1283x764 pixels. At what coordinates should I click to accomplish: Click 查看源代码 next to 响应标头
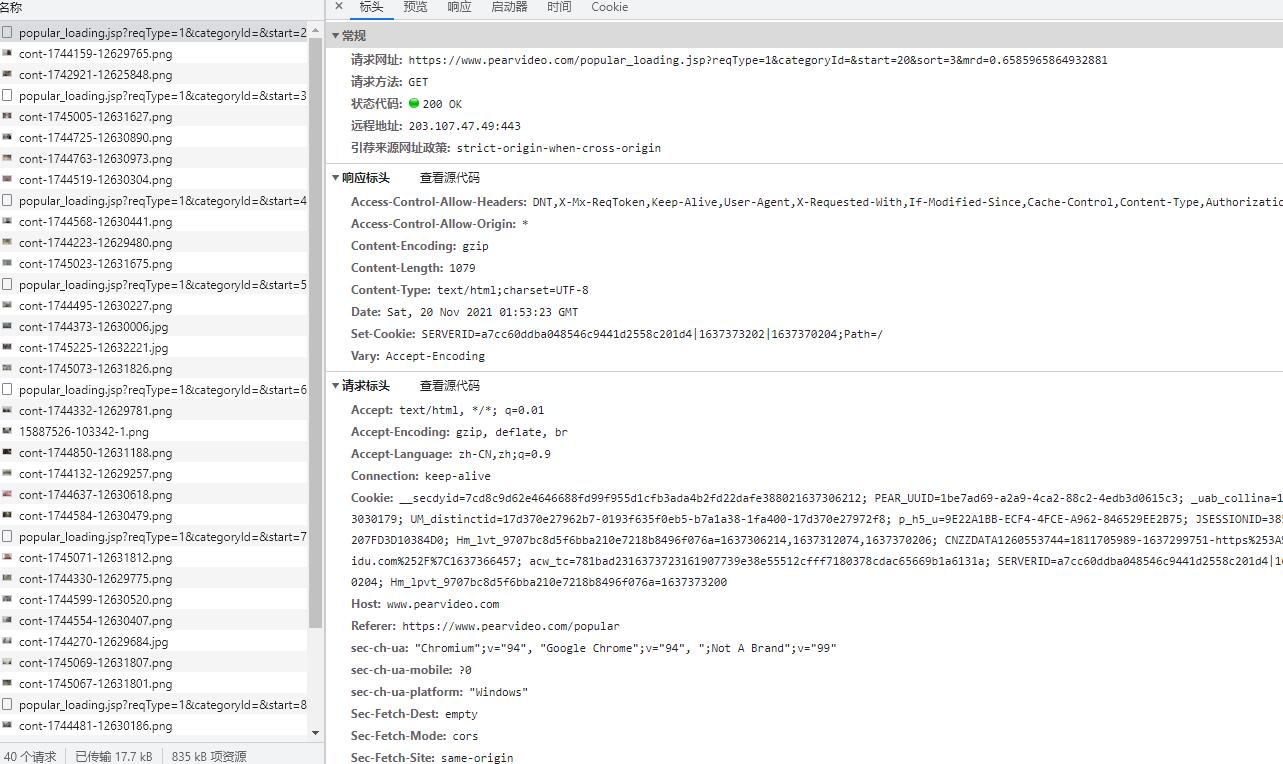449,178
